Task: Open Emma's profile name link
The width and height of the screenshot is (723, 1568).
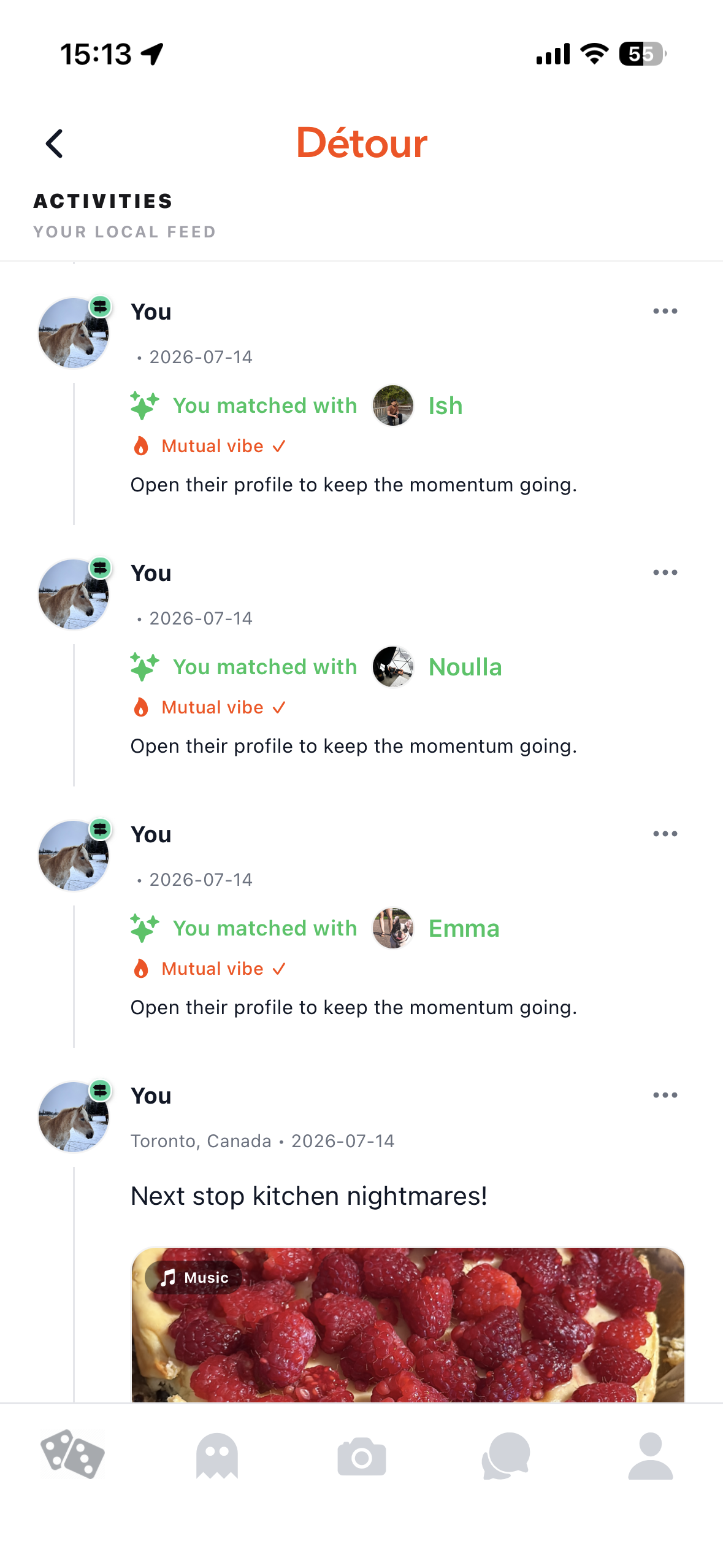Action: point(464,928)
